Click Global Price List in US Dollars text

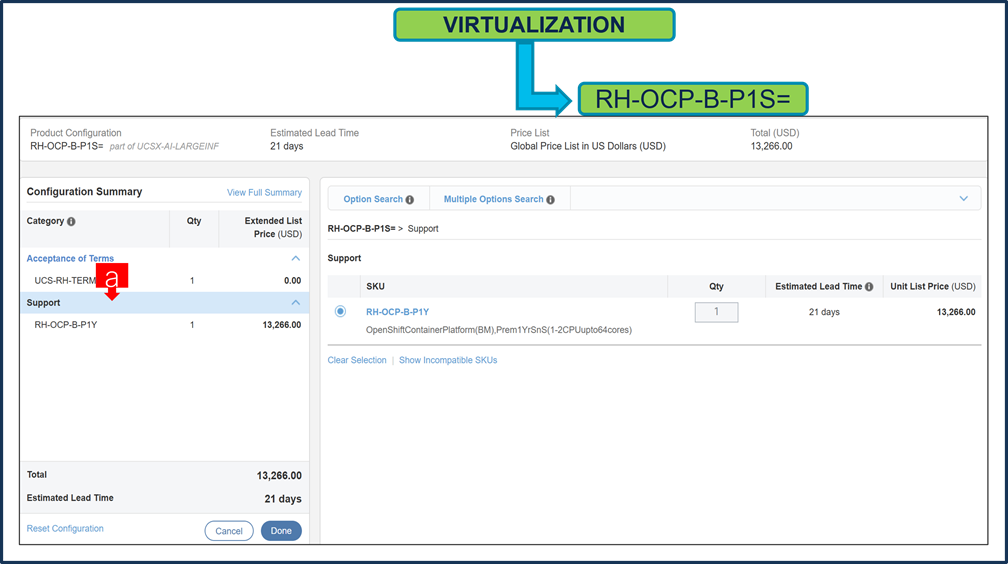[588, 146]
